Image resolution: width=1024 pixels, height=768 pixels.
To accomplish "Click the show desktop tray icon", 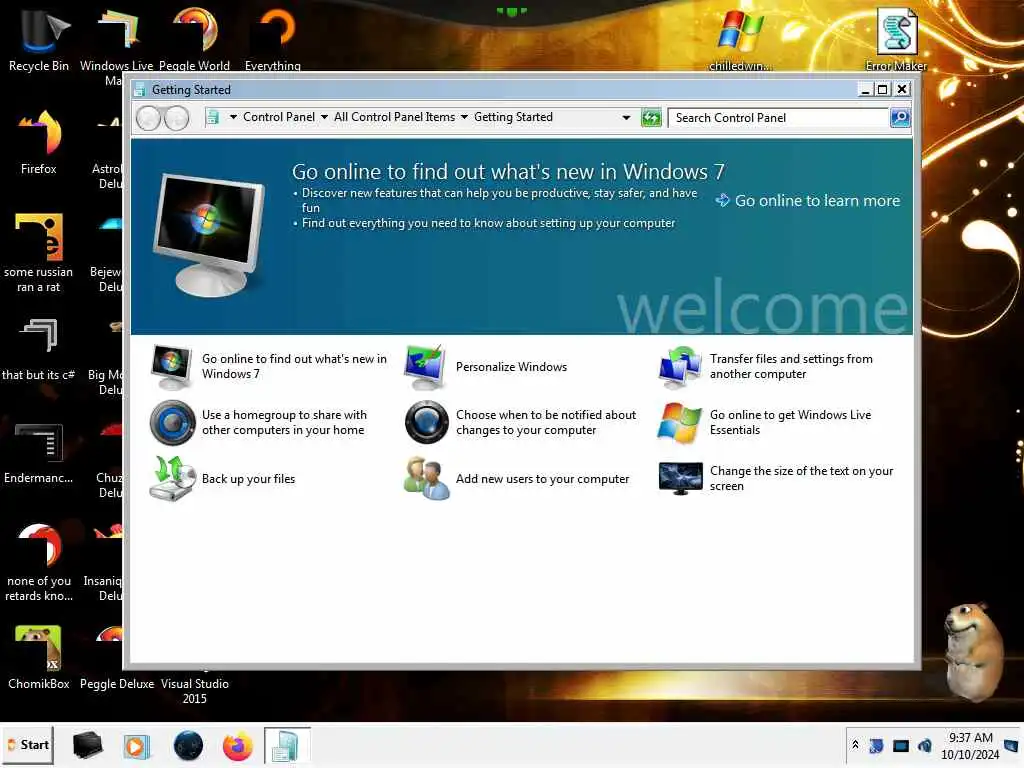I will click(x=1011, y=746).
